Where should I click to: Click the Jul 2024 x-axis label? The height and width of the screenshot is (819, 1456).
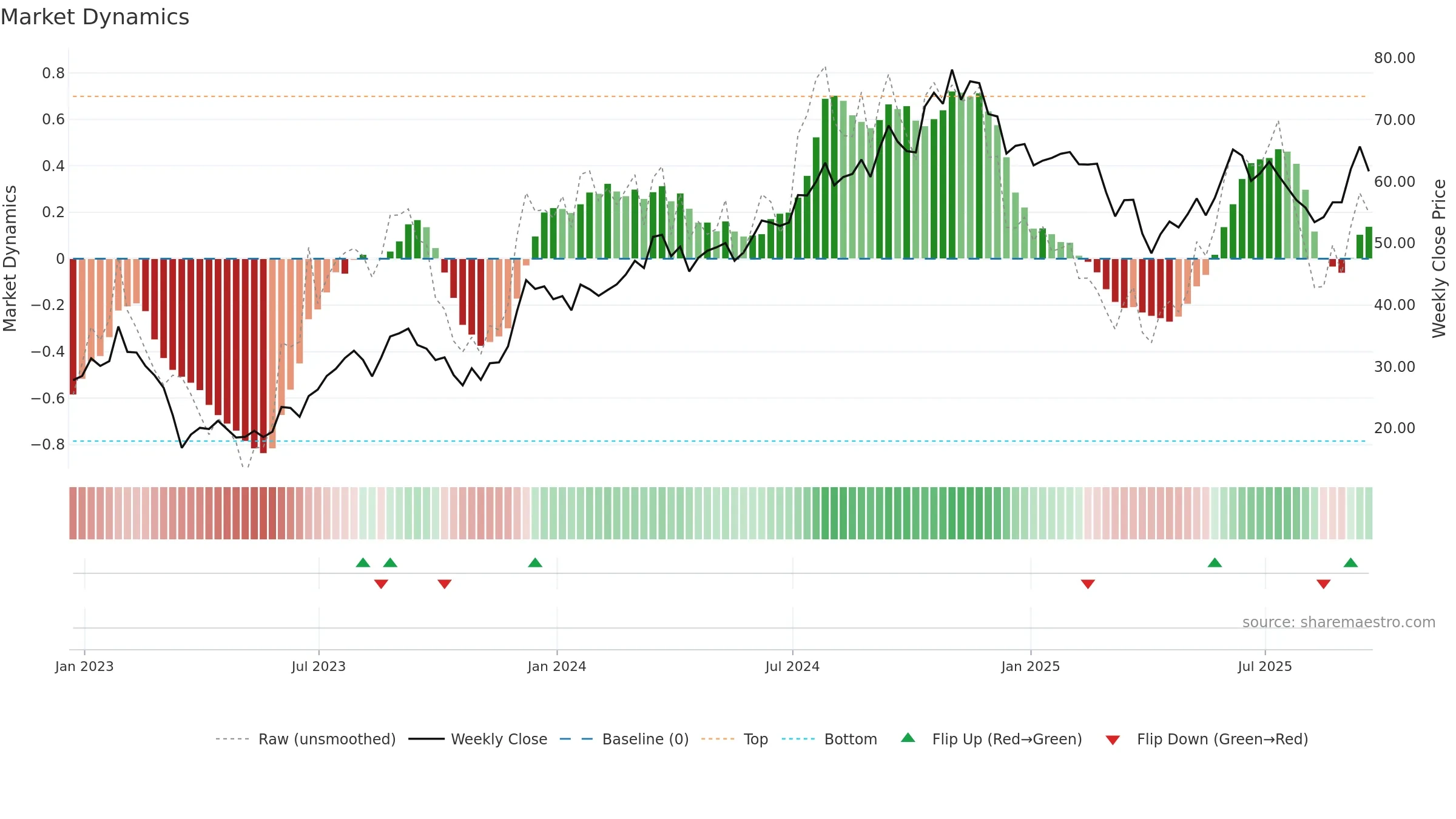[x=792, y=666]
